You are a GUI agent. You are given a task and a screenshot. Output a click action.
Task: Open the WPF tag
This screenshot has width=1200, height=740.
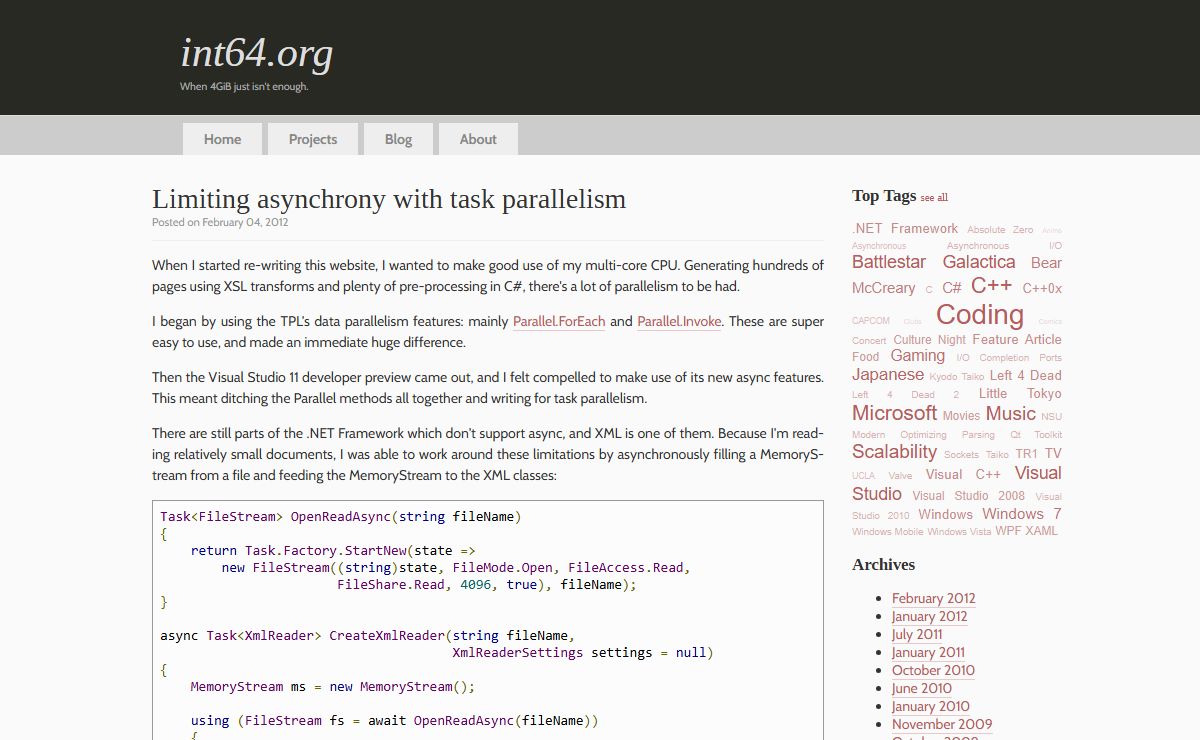coord(1008,531)
